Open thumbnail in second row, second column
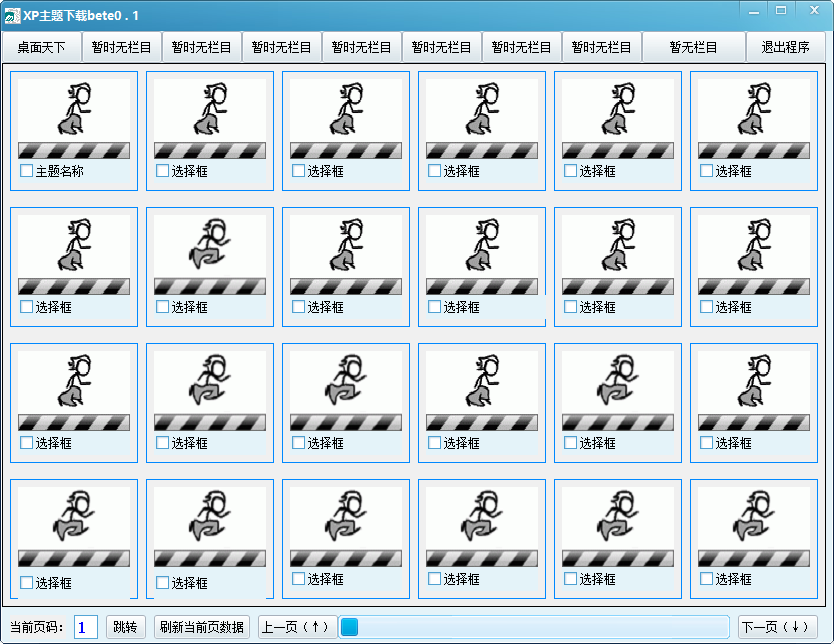The height and width of the screenshot is (644, 834). pos(210,255)
